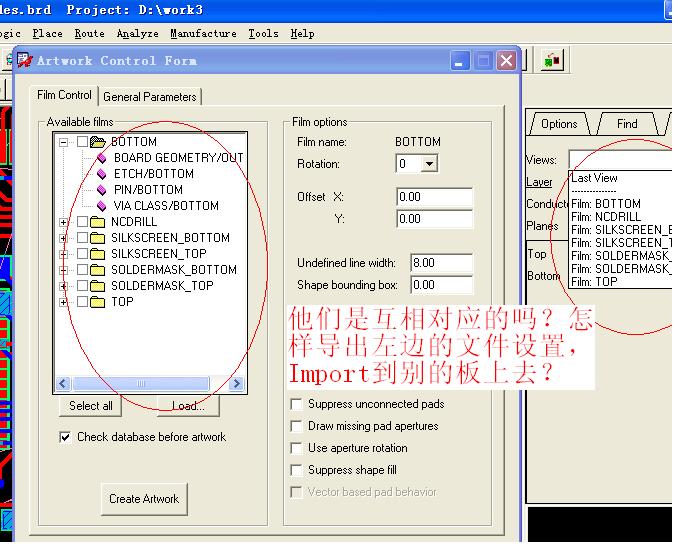Choose Film: NCDRILL in Views list
The height and width of the screenshot is (544, 674).
click(x=621, y=217)
